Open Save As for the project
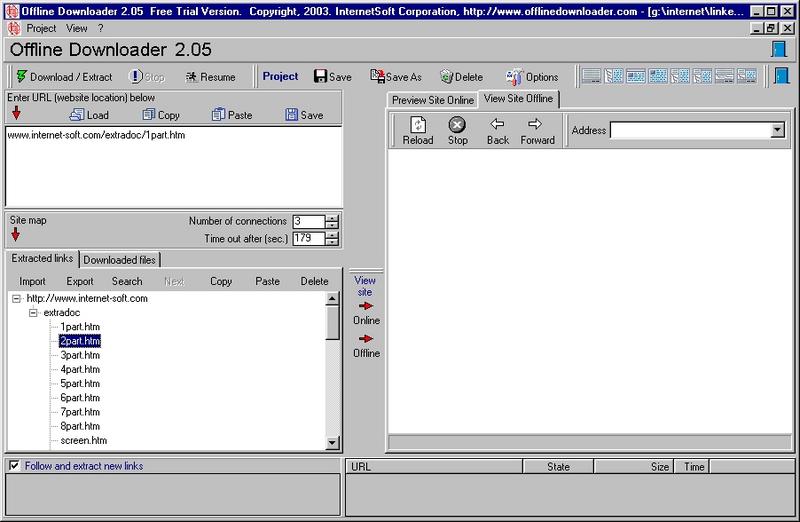 (396, 77)
